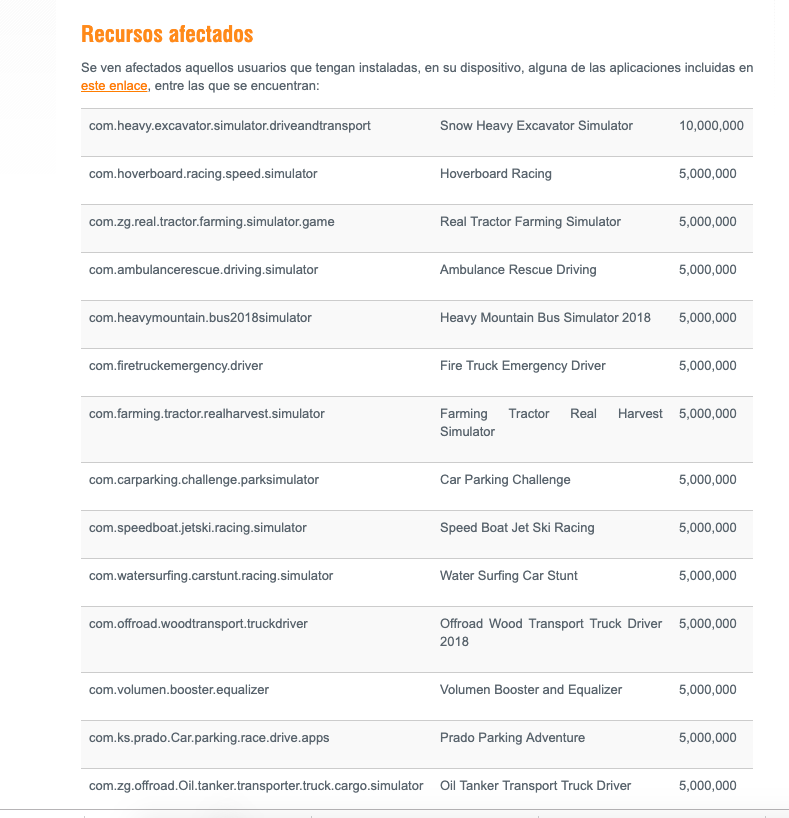The height and width of the screenshot is (818, 789).
Task: Click the "Recursos afectados" heading
Action: (x=167, y=34)
